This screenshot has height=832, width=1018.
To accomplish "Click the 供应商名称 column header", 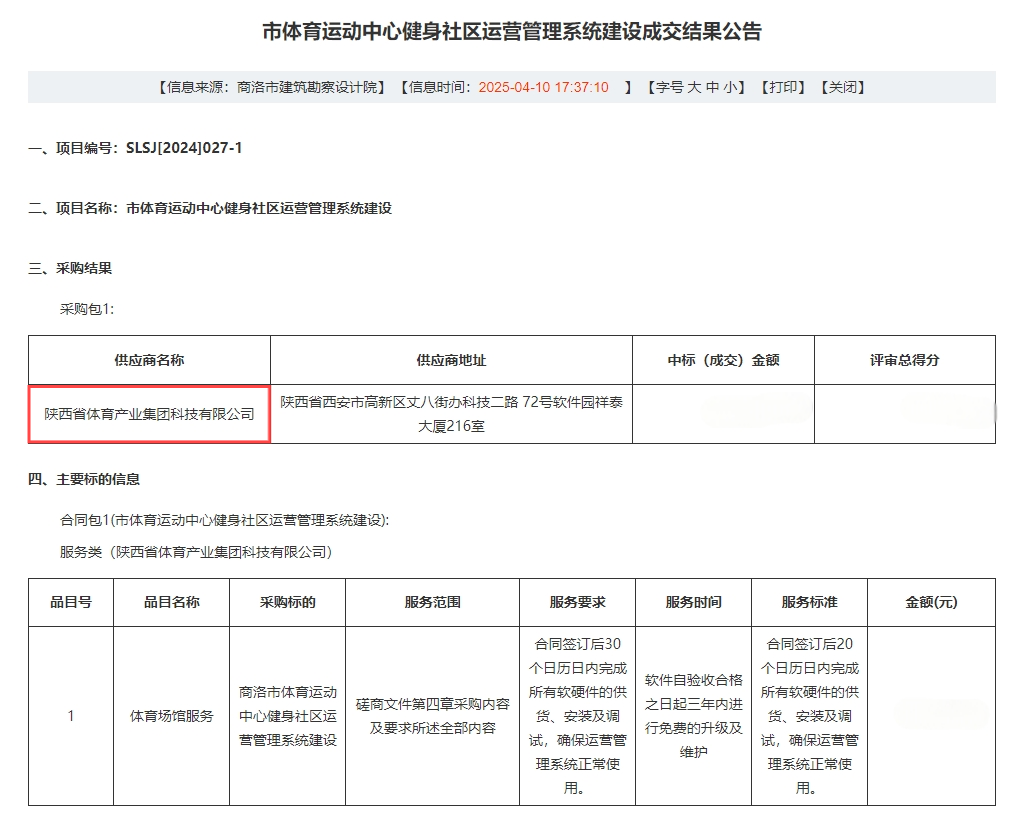I will (149, 360).
